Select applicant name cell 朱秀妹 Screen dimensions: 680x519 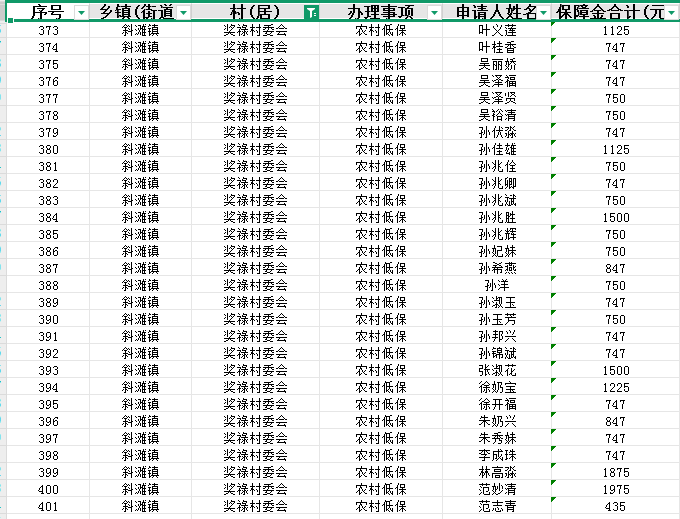pos(497,438)
